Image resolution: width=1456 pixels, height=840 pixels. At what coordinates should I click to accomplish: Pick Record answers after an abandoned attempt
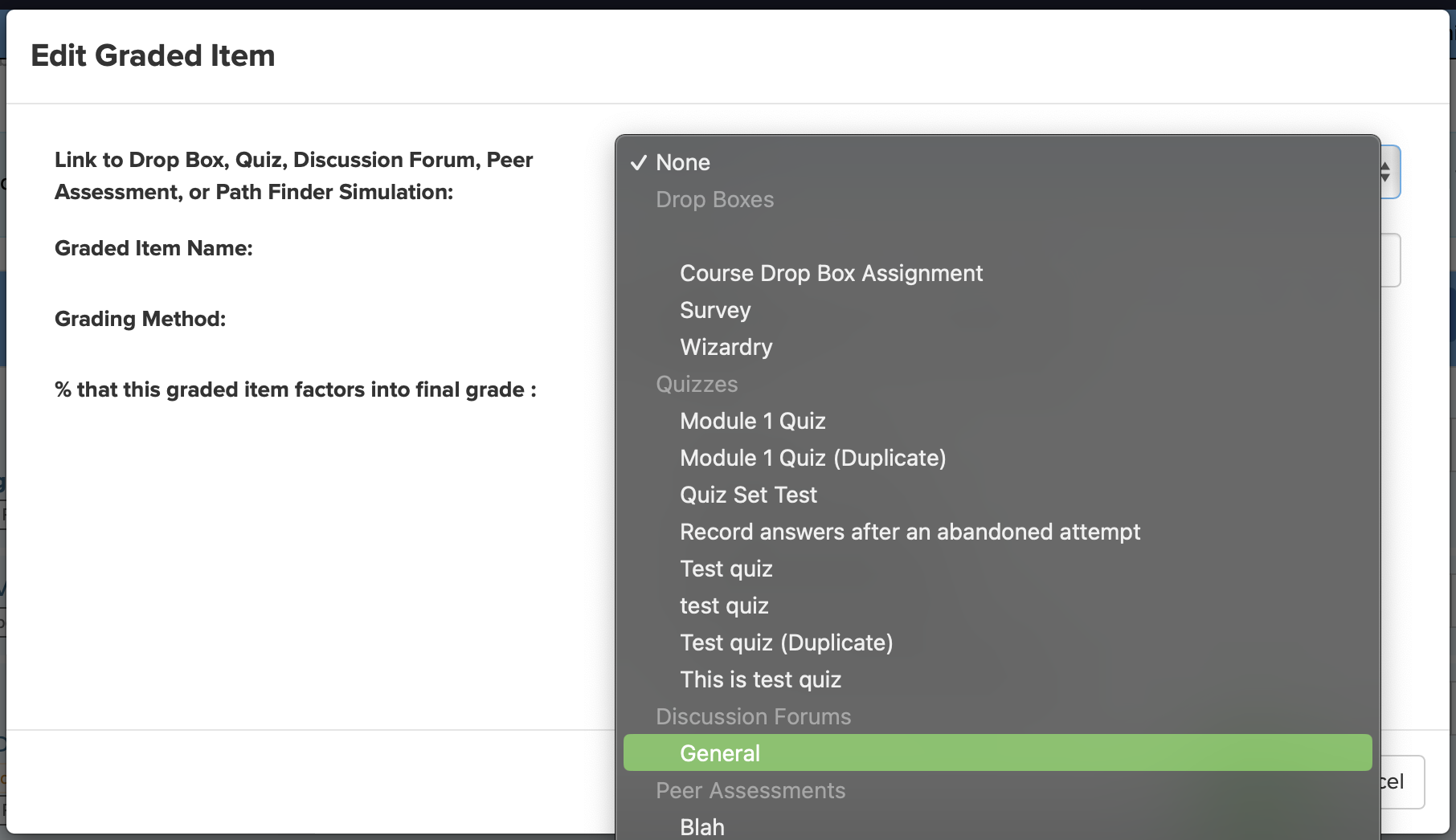pyautogui.click(x=997, y=532)
